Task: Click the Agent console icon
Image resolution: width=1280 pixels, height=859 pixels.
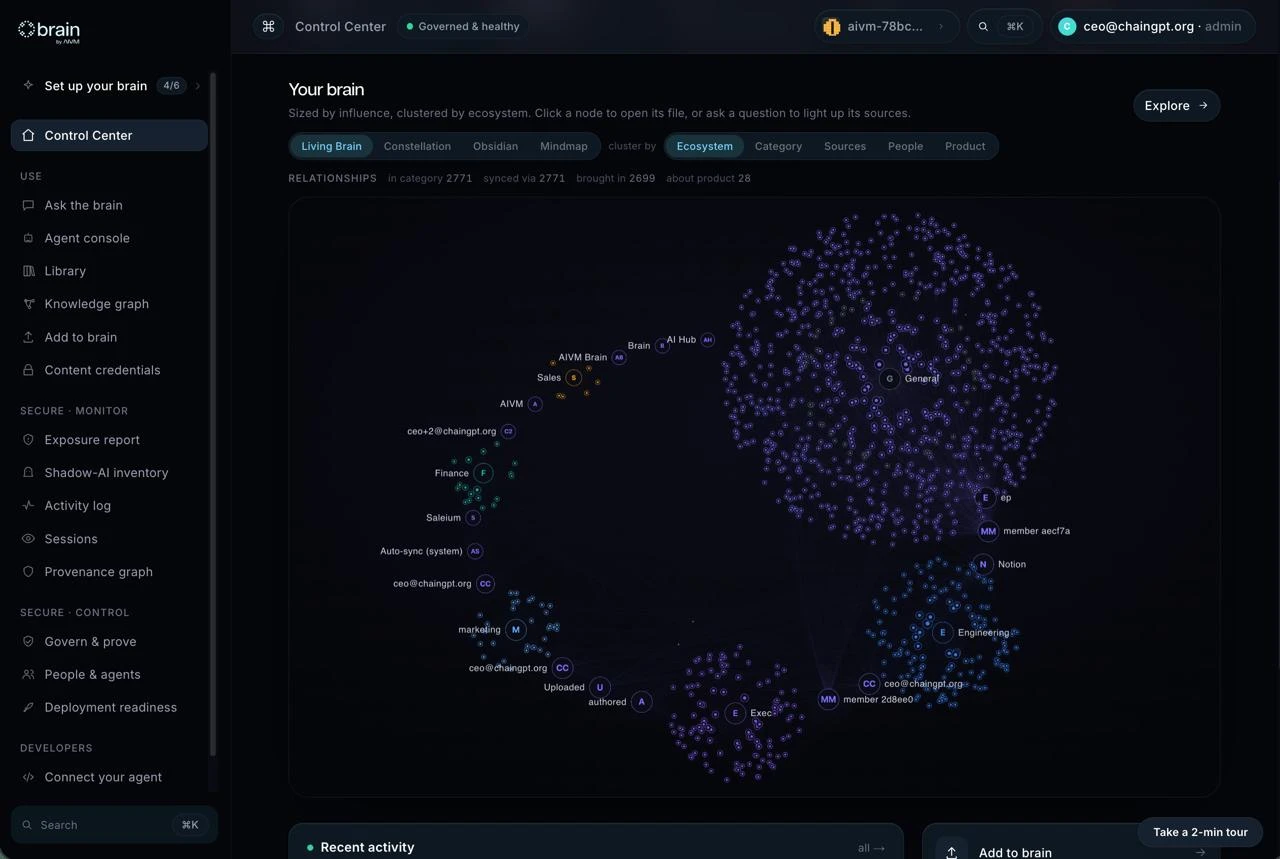Action: pyautogui.click(x=28, y=238)
